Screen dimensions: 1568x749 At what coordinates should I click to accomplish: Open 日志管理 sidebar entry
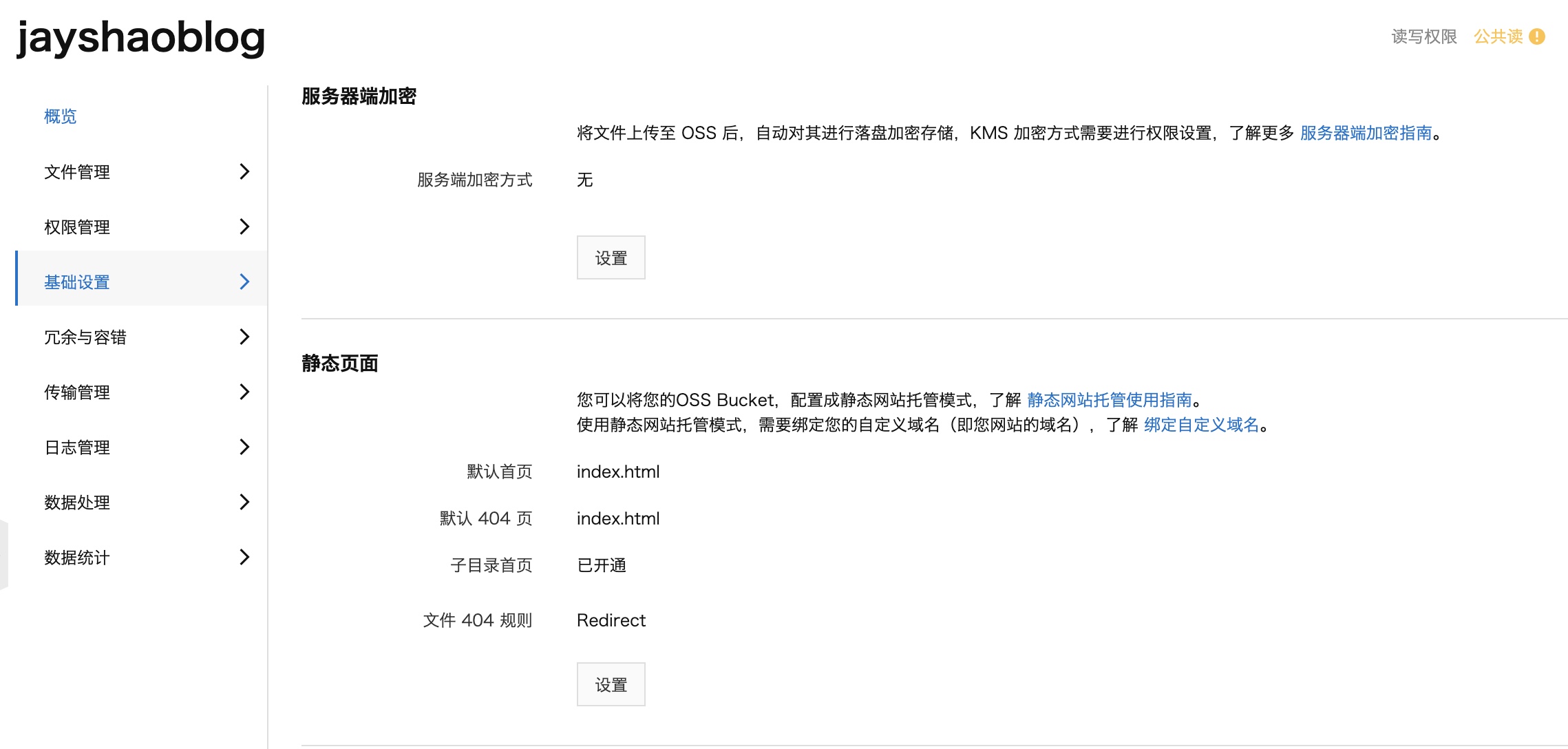point(77,447)
